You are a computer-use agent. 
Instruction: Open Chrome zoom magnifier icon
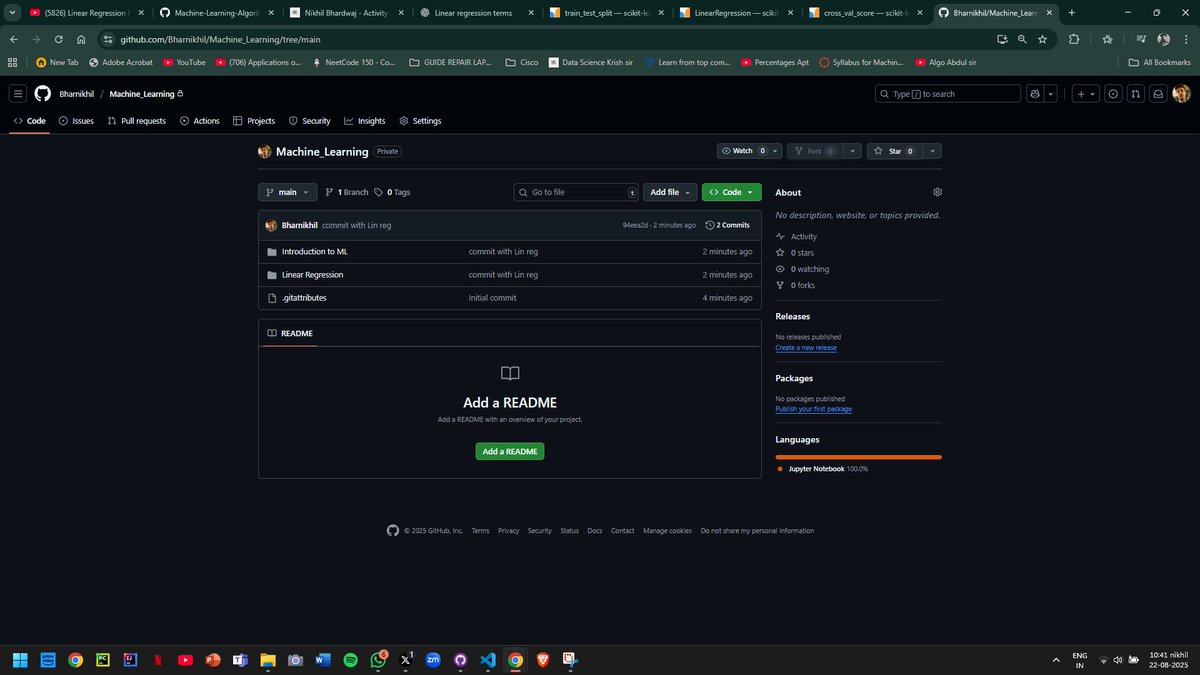(x=1021, y=39)
